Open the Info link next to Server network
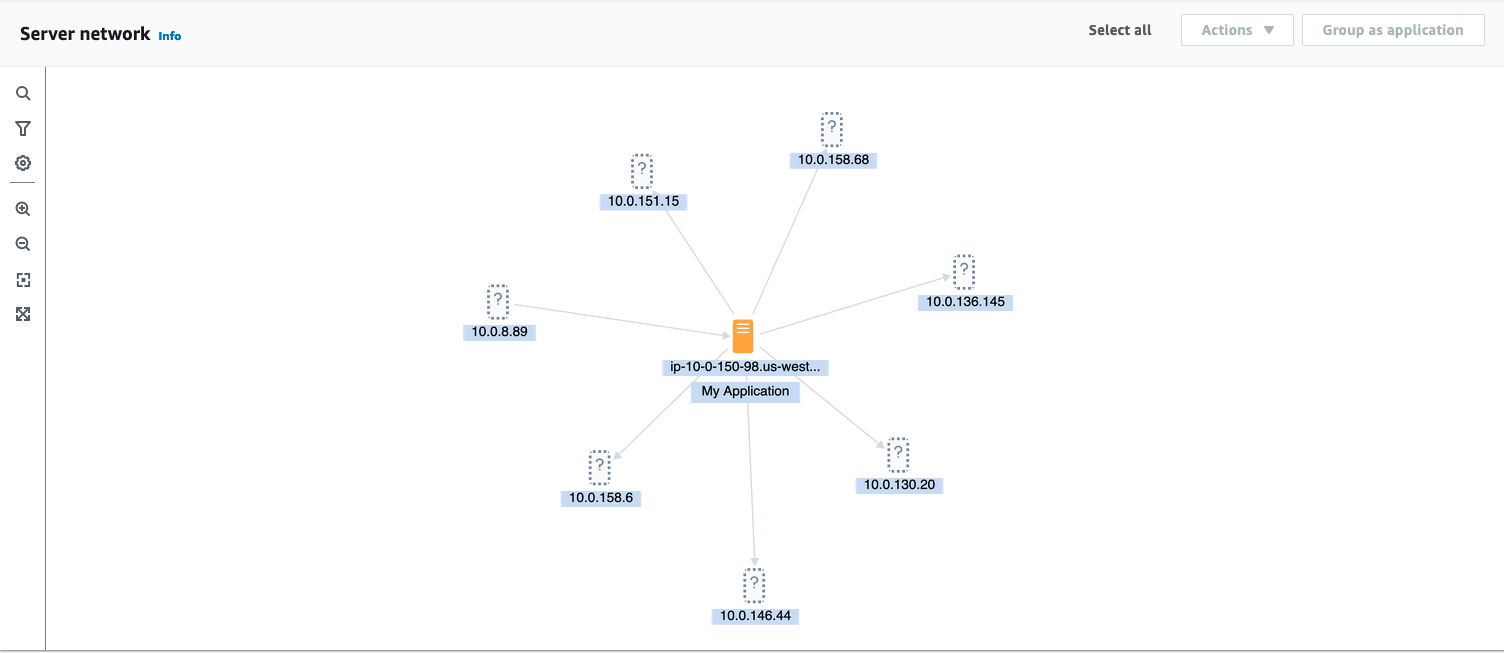The width and height of the screenshot is (1504, 653). pyautogui.click(x=170, y=36)
